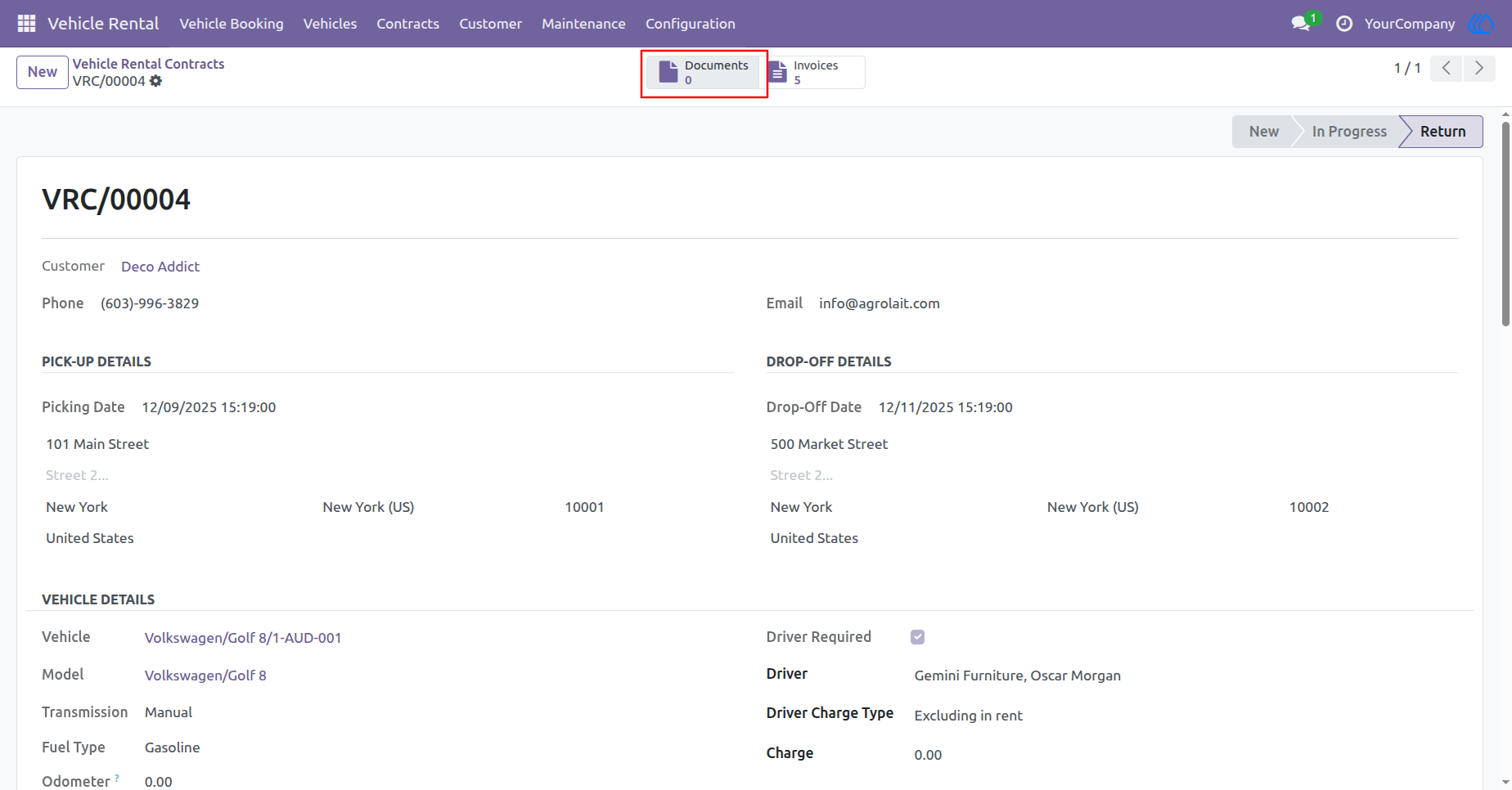This screenshot has width=1512, height=790.
Task: Click the Picking Date field
Action: [209, 407]
